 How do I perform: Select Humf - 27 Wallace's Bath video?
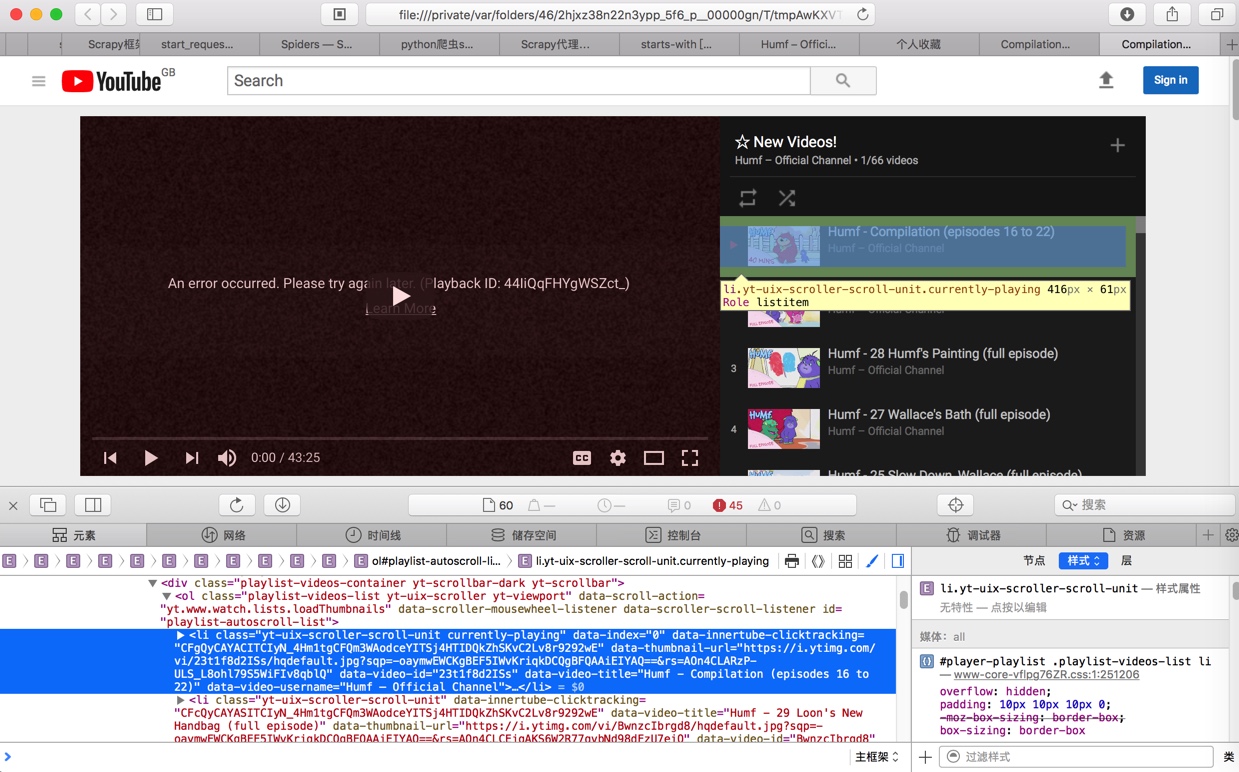[939, 414]
